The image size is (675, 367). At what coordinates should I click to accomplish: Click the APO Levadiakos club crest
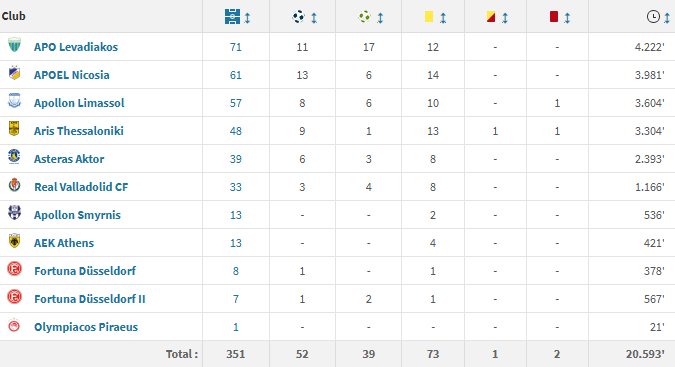pos(14,45)
